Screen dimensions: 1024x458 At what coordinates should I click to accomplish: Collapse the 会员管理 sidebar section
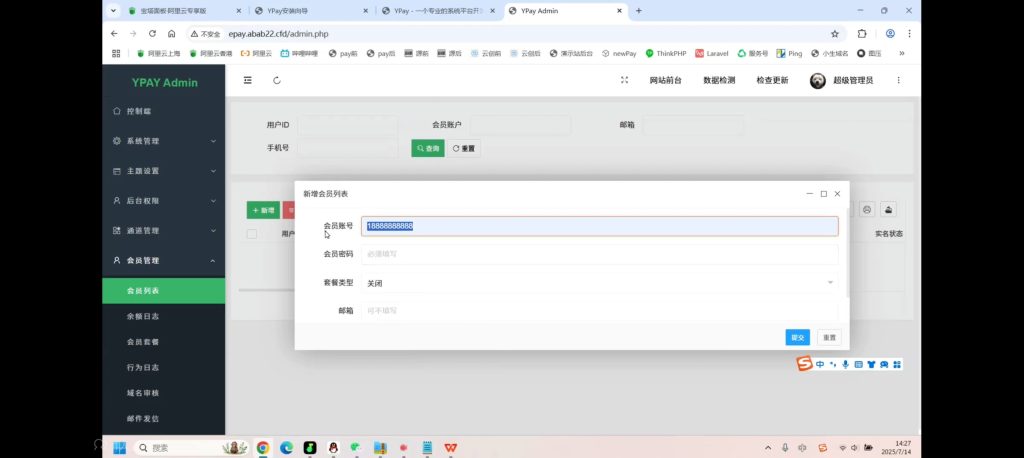(x=163, y=261)
